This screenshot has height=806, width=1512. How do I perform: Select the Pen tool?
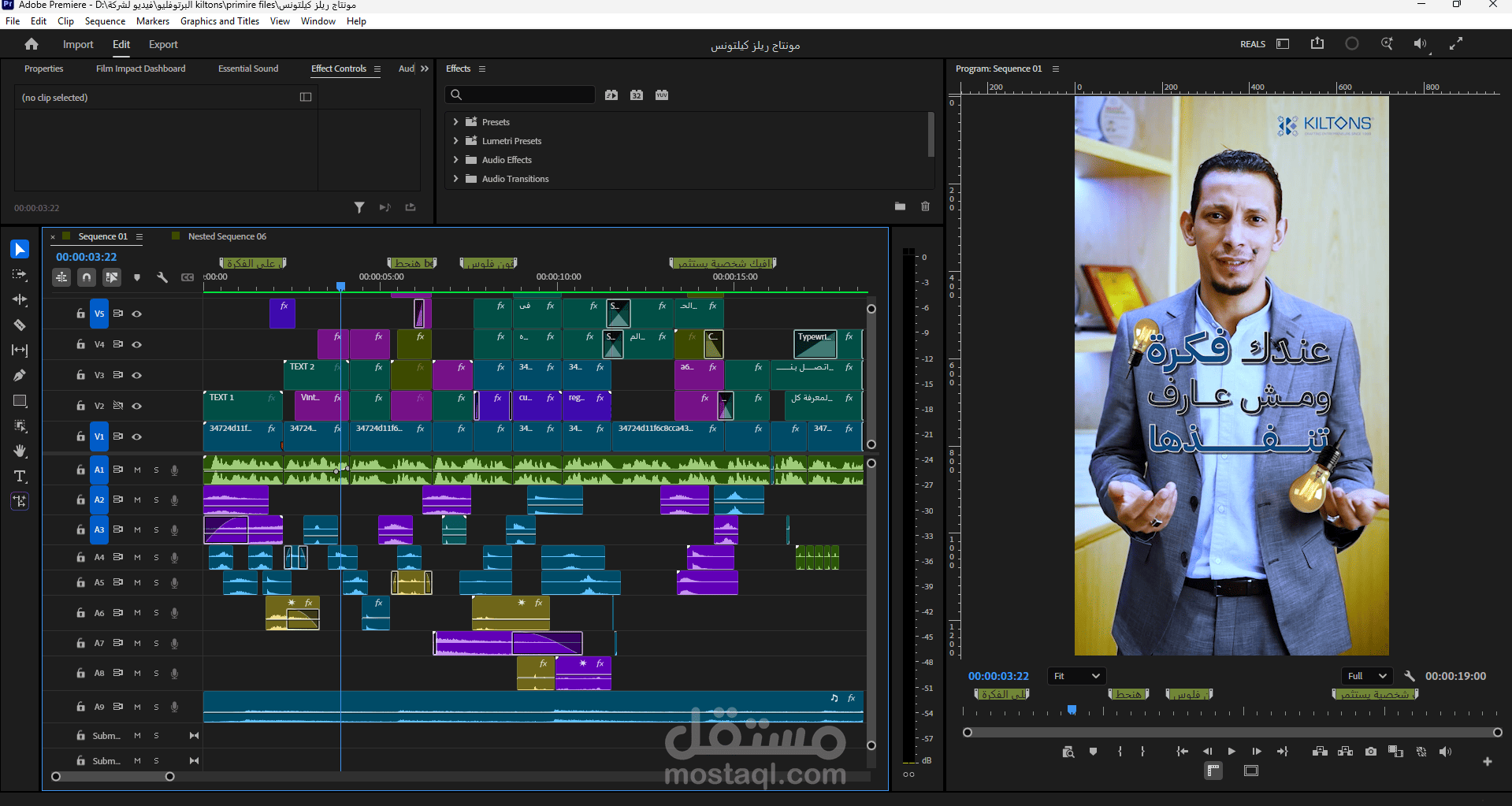click(20, 375)
